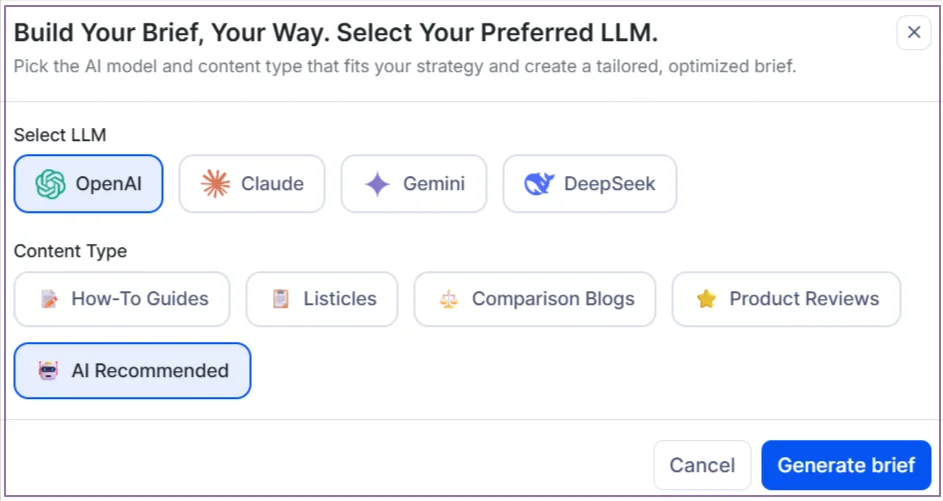Click the Comparison Blogs balance scale icon
The image size is (943, 501).
coord(449,299)
